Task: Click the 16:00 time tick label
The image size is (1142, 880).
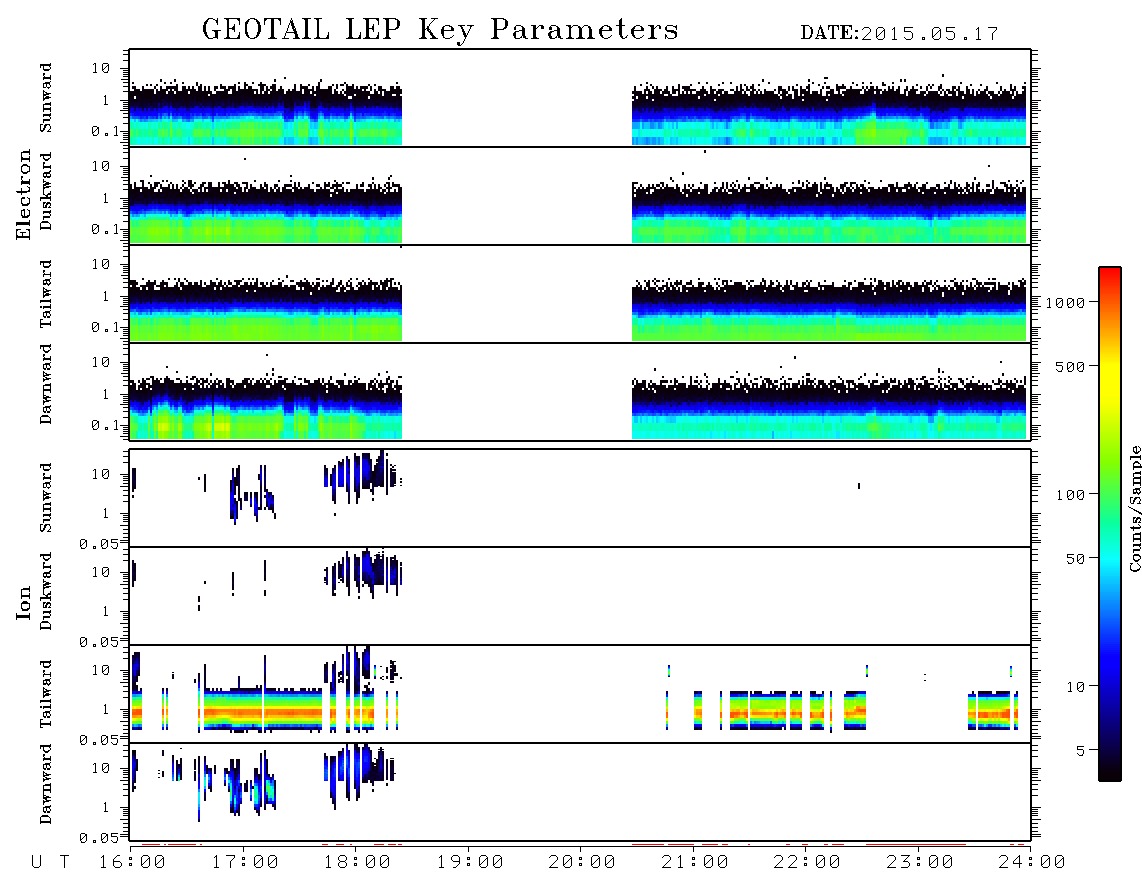Action: tap(132, 863)
